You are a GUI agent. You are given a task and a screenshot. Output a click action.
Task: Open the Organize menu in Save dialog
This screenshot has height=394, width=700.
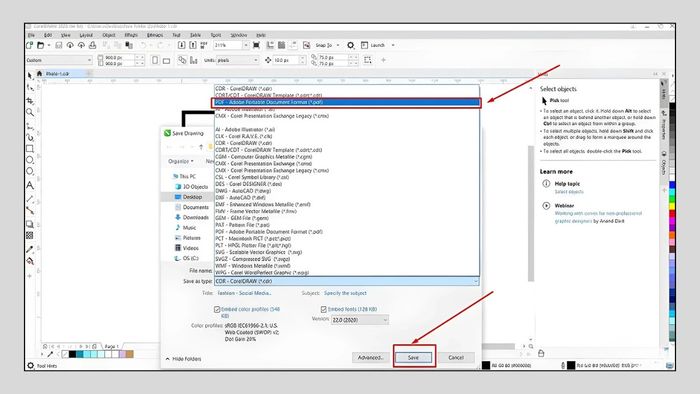tap(181, 161)
